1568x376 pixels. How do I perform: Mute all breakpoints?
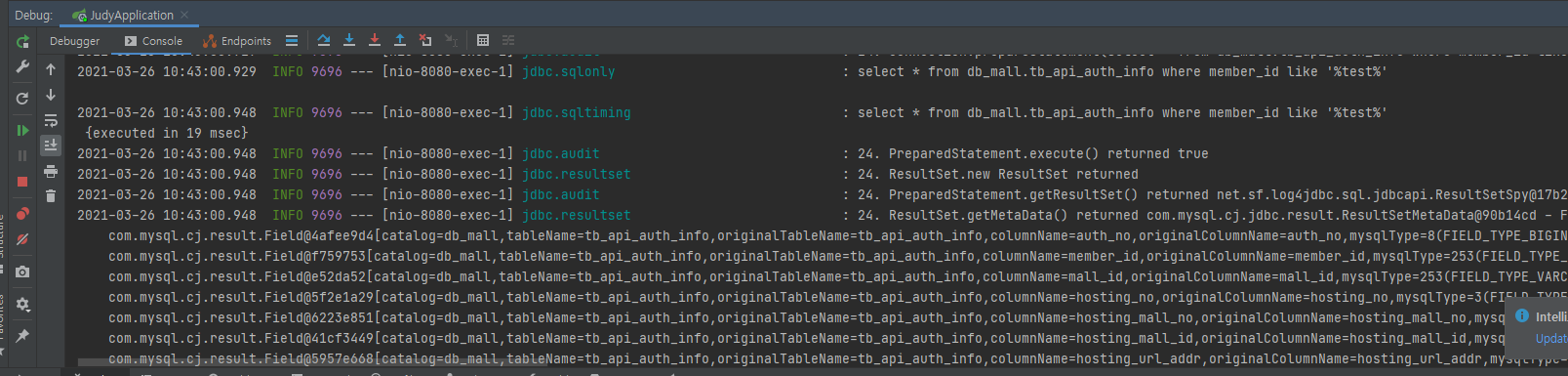(22, 239)
